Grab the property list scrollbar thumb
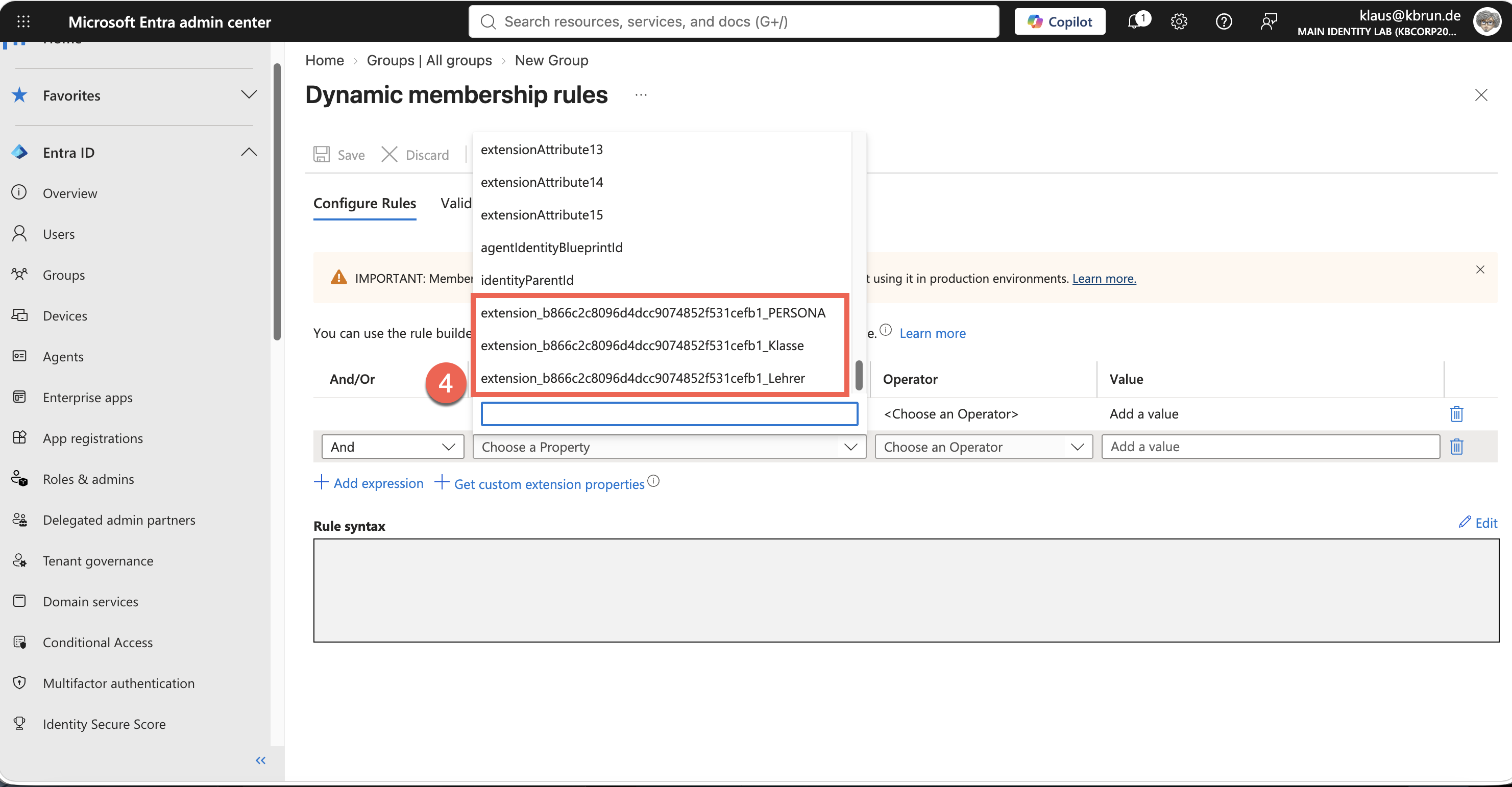This screenshot has width=1512, height=787. (x=859, y=375)
